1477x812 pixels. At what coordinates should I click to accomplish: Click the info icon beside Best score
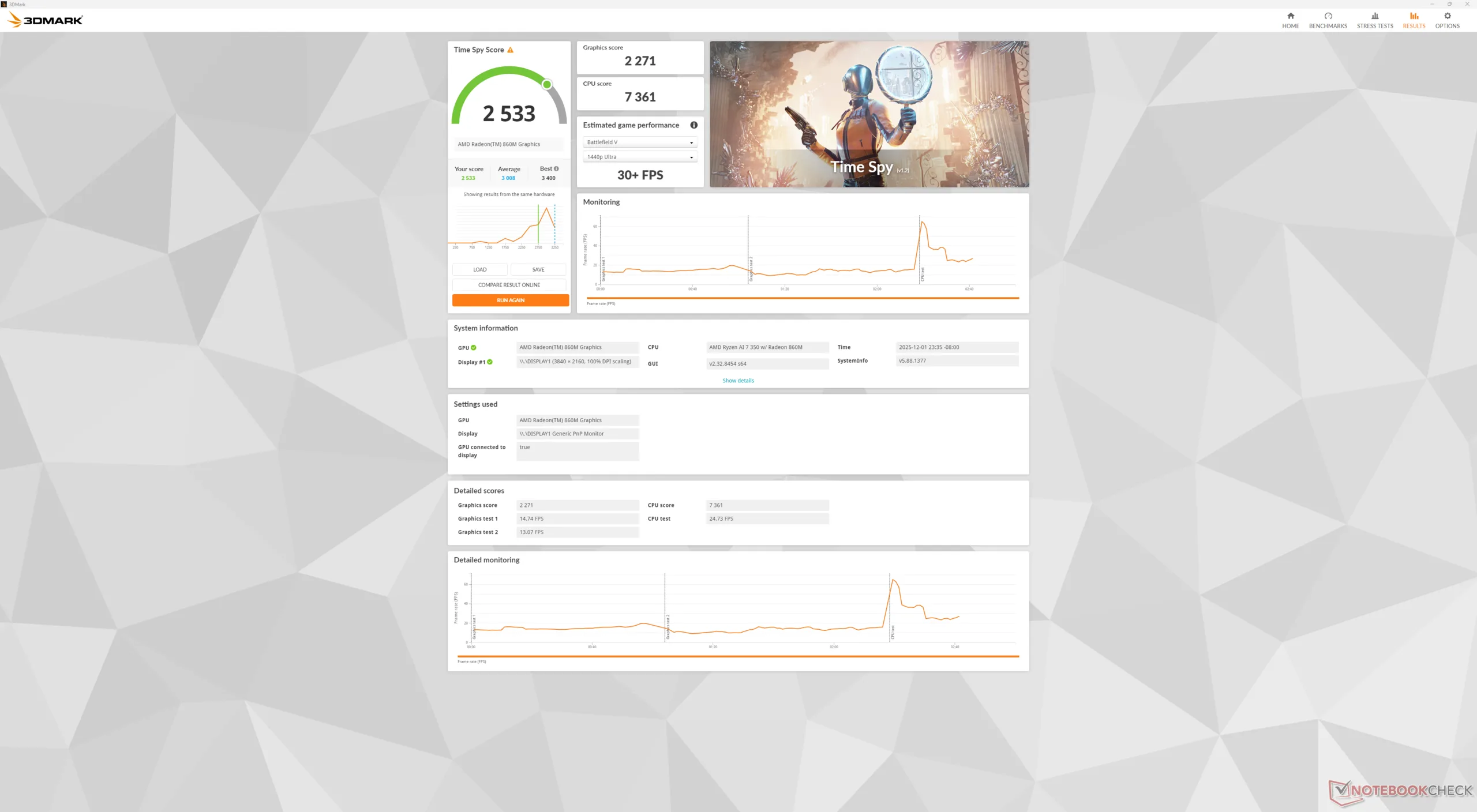556,169
